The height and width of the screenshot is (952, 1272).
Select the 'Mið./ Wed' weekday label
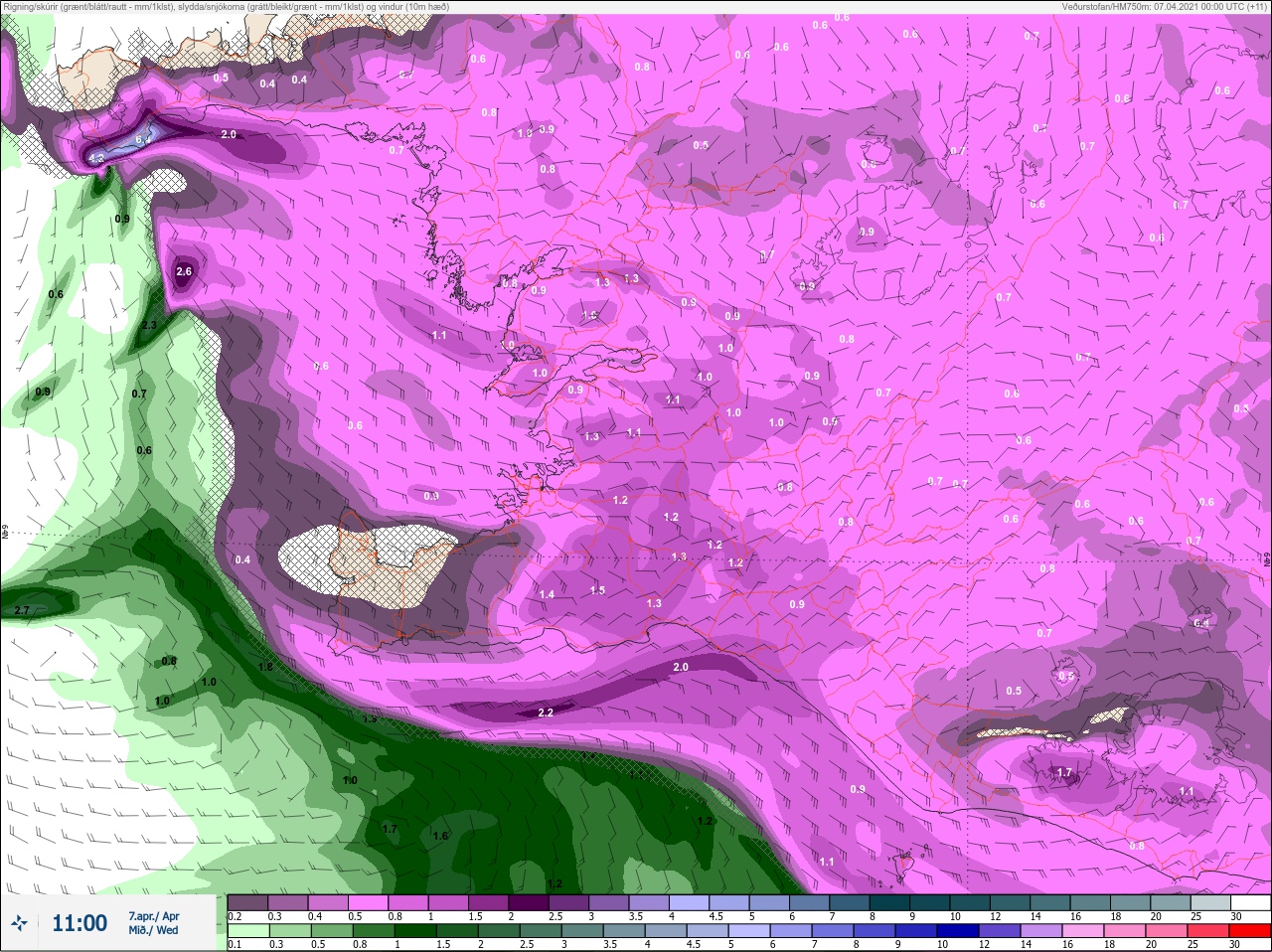(x=153, y=930)
